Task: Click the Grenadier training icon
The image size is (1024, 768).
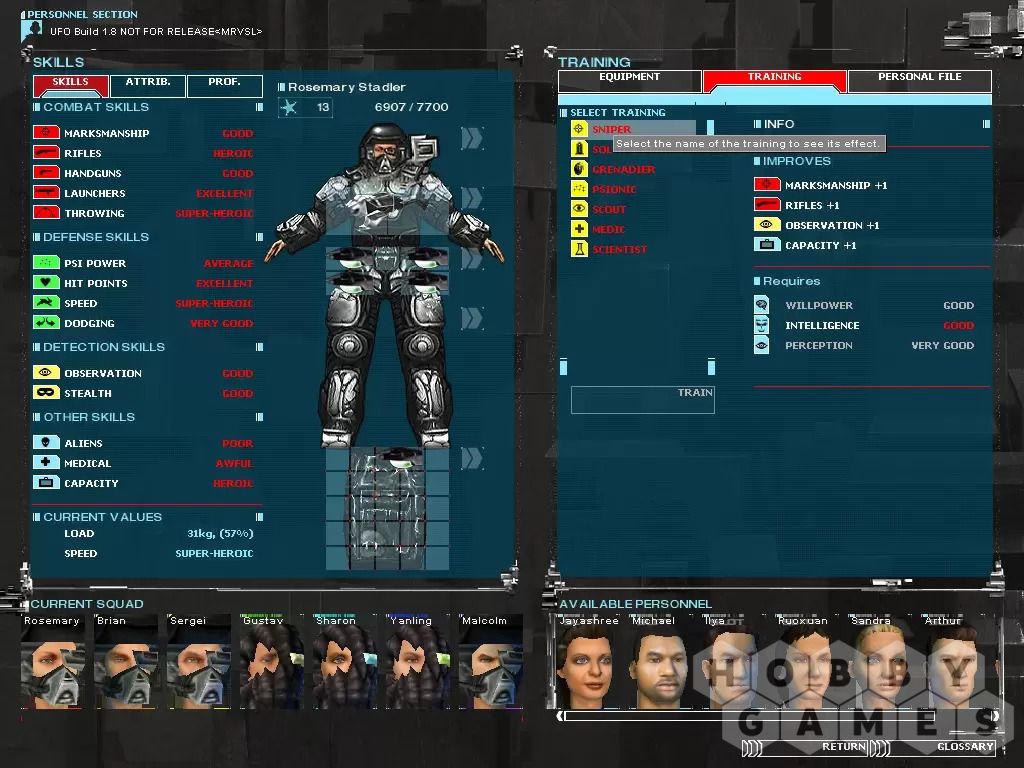Action: point(579,168)
